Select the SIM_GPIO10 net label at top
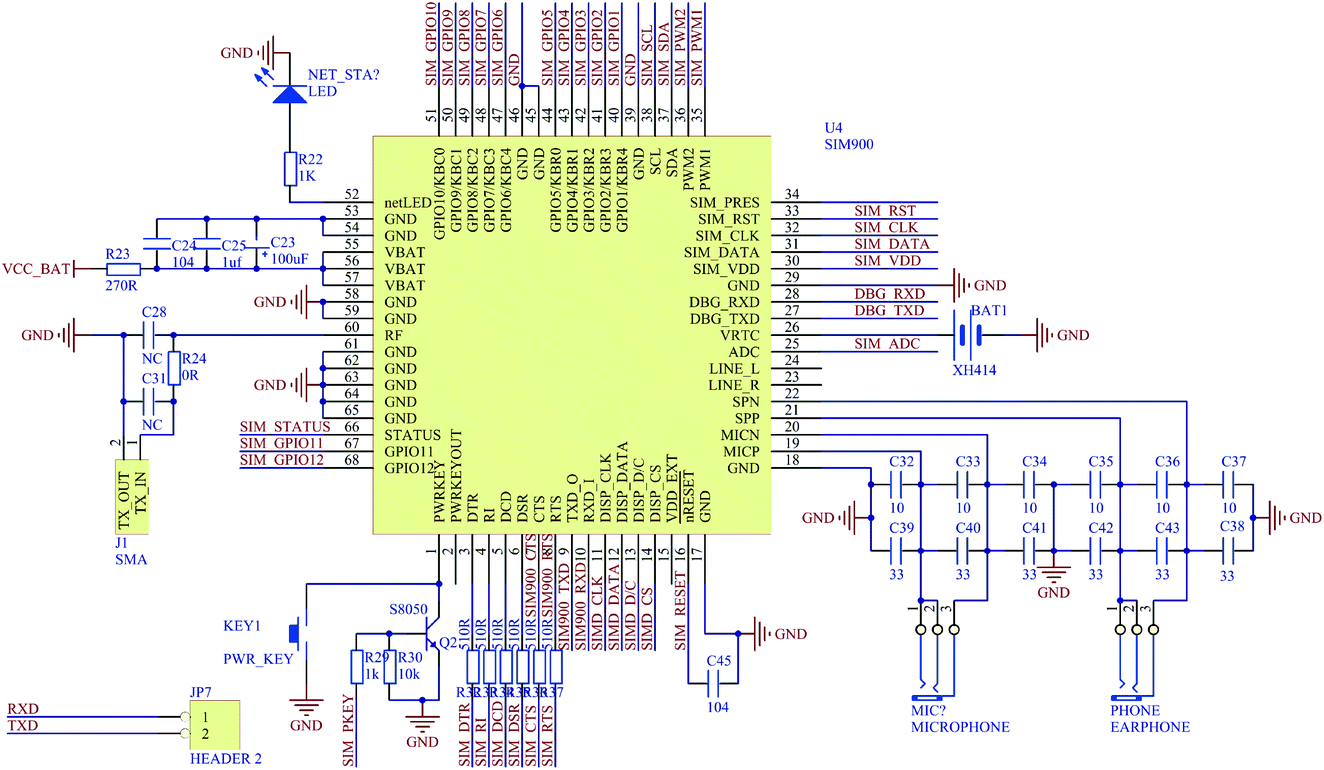Viewport: 1324px width, 770px height. coord(431,42)
